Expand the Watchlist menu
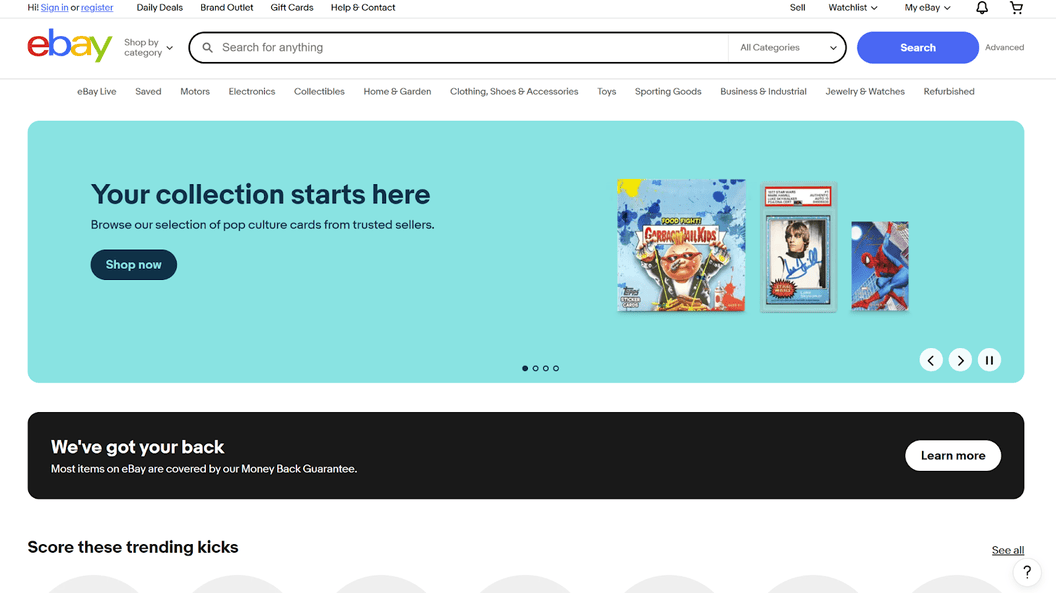Screen dimensions: 1056x593 853,8
